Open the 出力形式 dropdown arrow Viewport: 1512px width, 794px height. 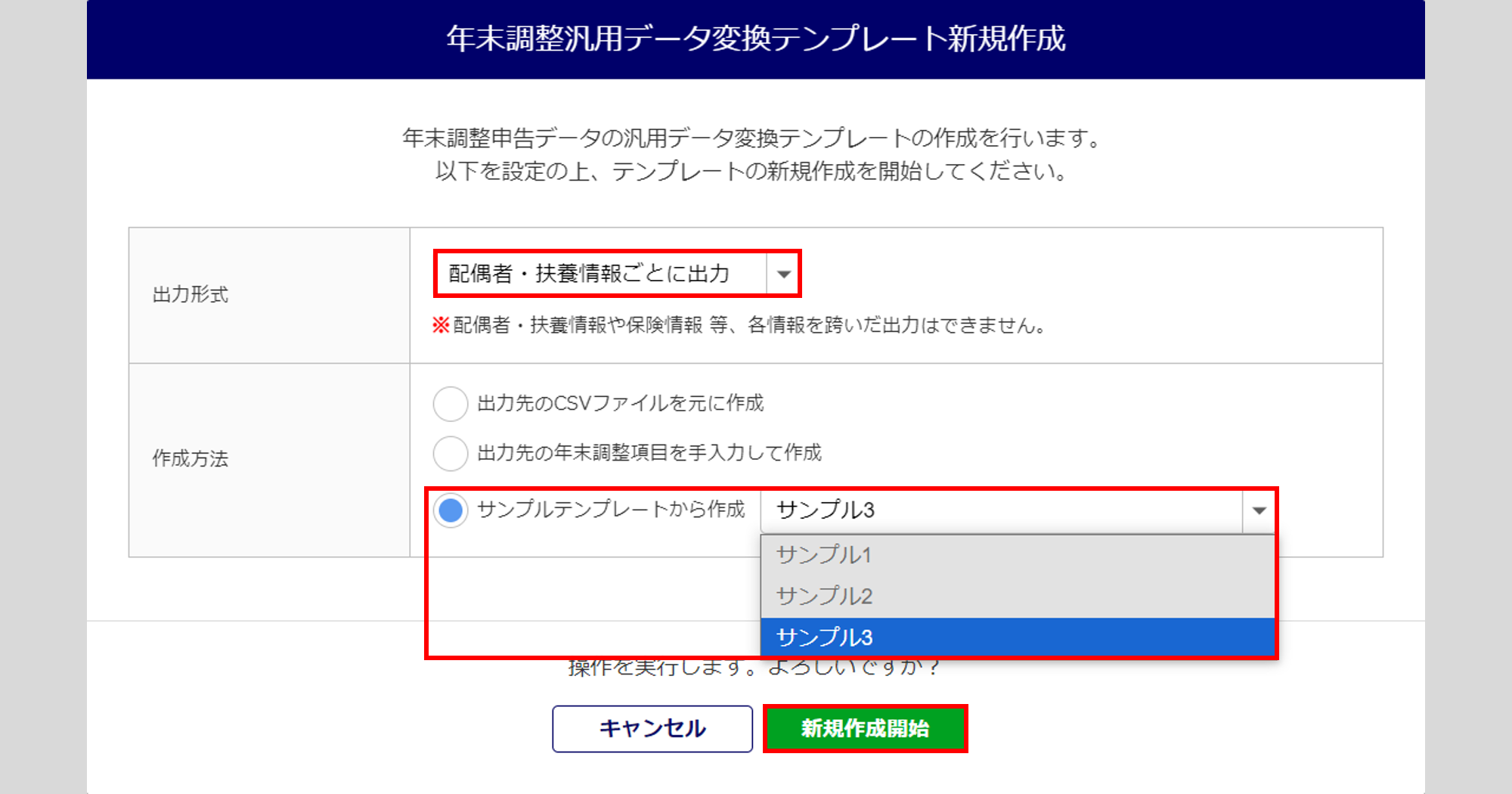point(784,274)
